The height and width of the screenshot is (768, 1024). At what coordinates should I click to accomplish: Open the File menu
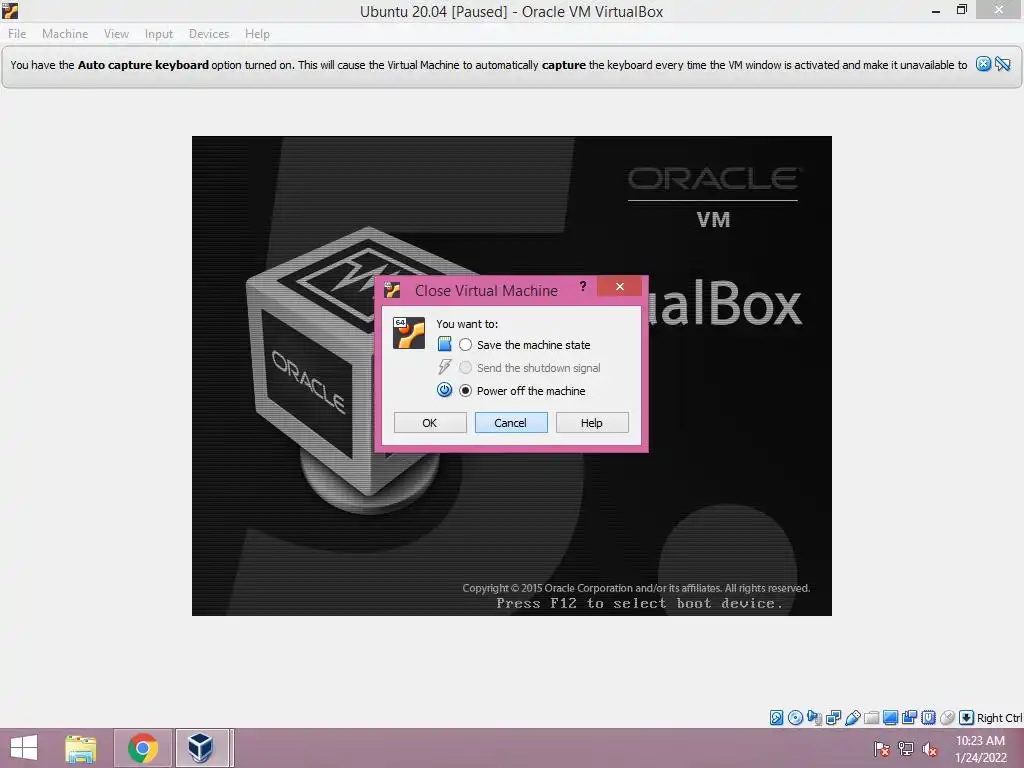coord(17,34)
